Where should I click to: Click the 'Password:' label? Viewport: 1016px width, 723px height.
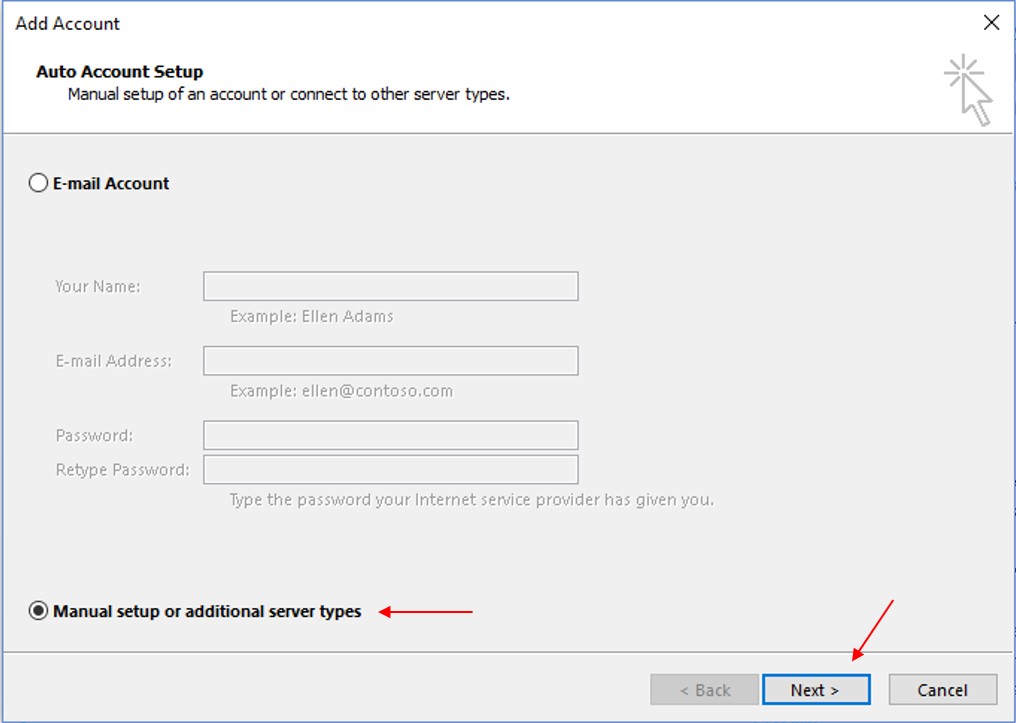click(95, 435)
